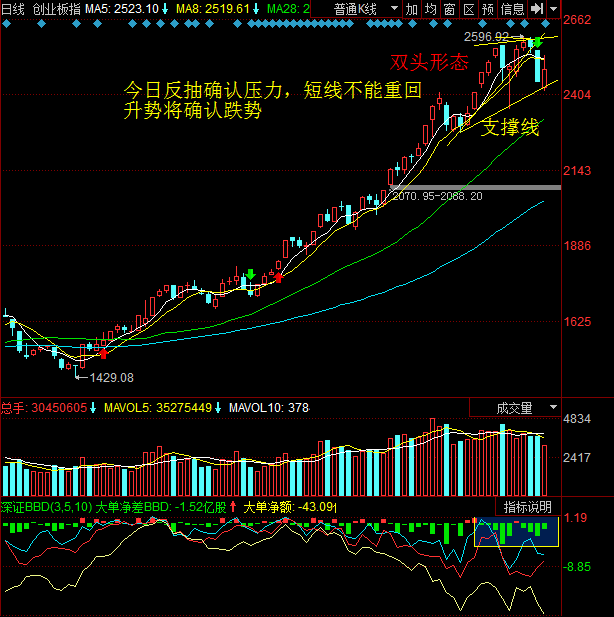Screen dimensions: 614x617
Task: Click the 2596.92 high price label
Action: [x=486, y=37]
